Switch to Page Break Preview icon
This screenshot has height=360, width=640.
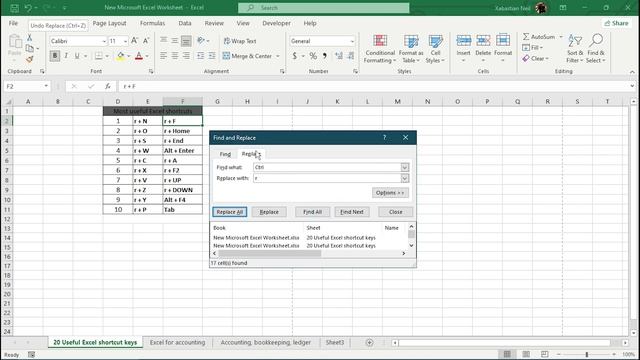[544, 354]
